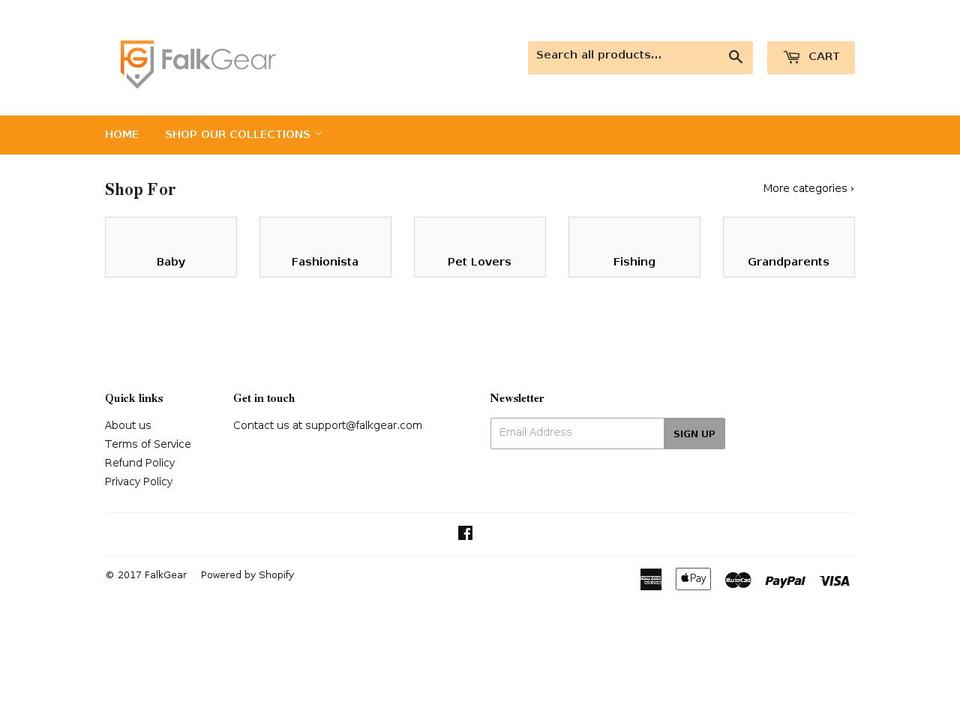The height and width of the screenshot is (720, 960).
Task: Open the Fishing category card
Action: [x=634, y=247]
